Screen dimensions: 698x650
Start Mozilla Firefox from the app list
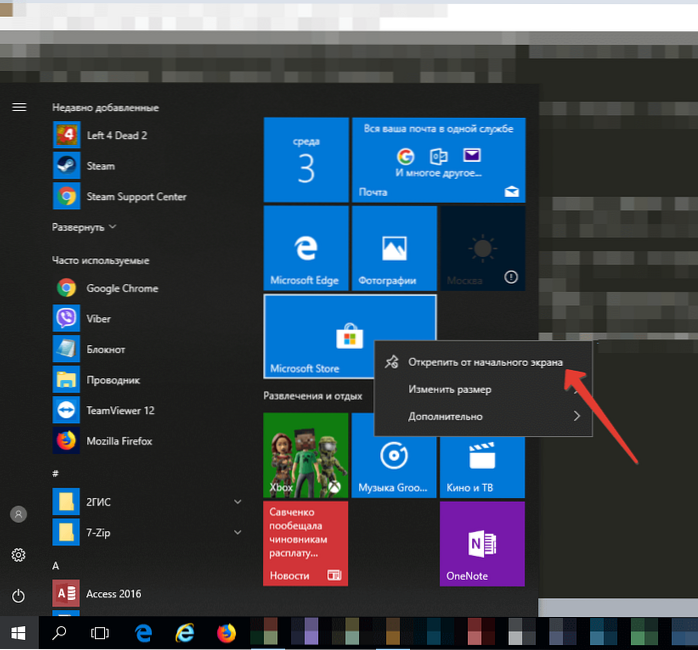[120, 441]
